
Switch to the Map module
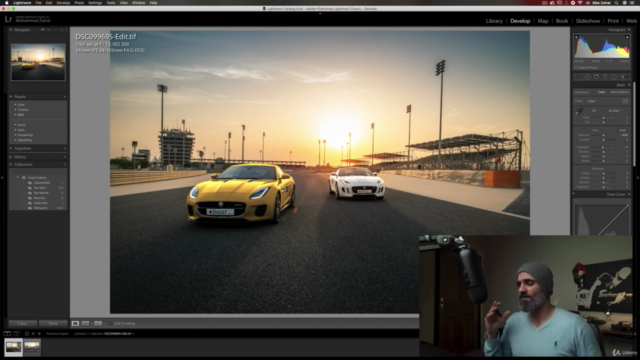(x=543, y=21)
